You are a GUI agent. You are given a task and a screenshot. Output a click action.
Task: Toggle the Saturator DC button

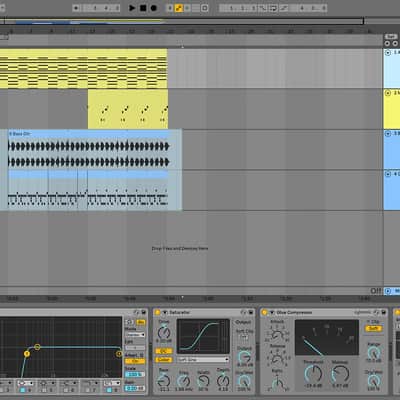(x=164, y=351)
